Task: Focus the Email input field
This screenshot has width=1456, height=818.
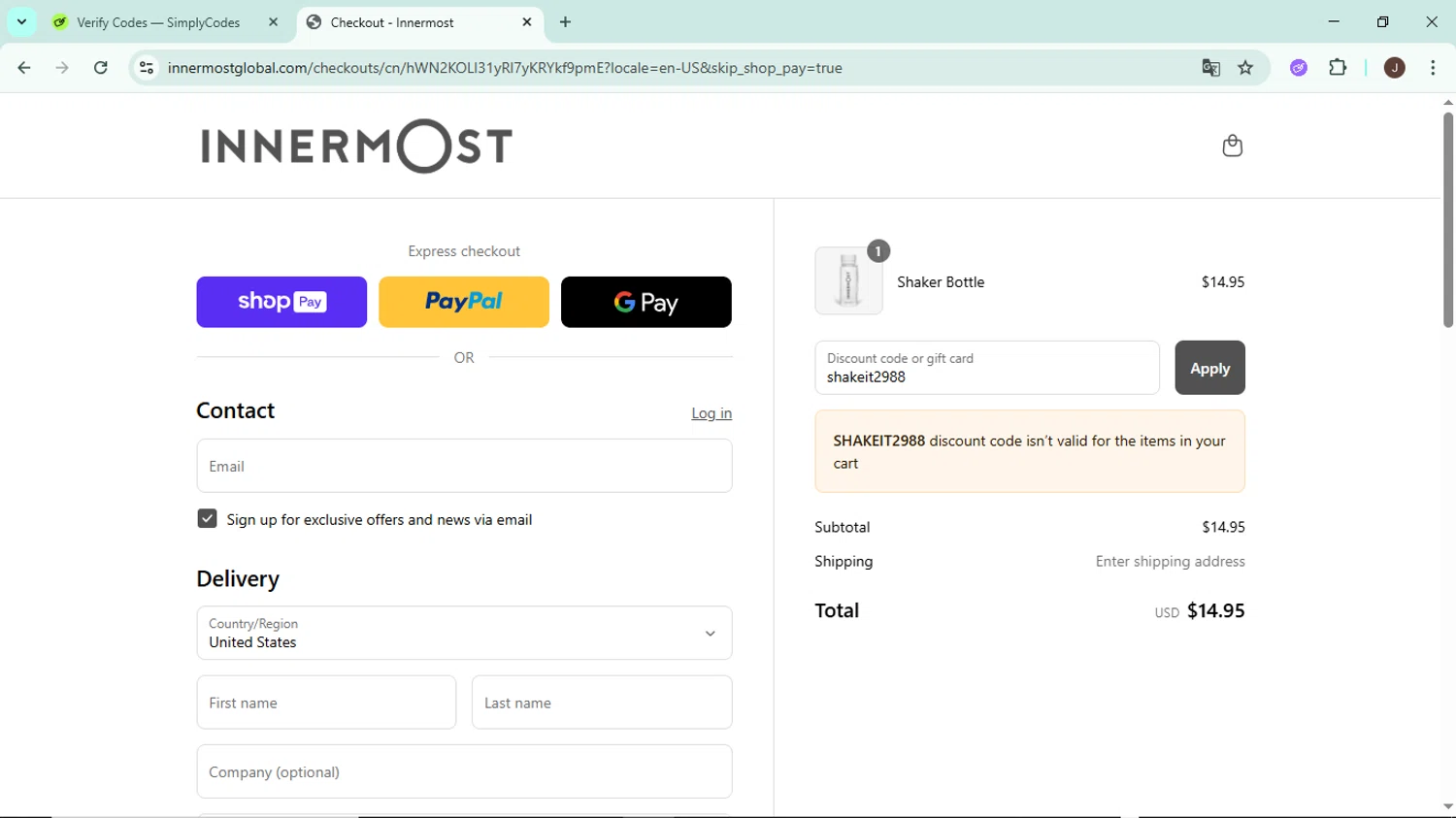Action: click(464, 466)
